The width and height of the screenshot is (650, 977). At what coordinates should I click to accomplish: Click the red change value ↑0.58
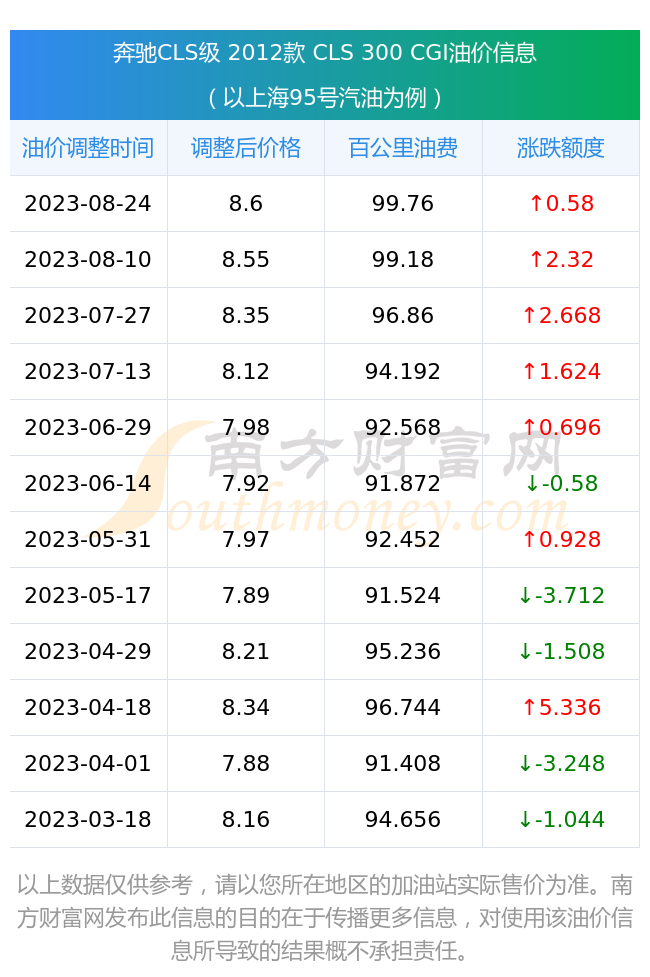561,204
